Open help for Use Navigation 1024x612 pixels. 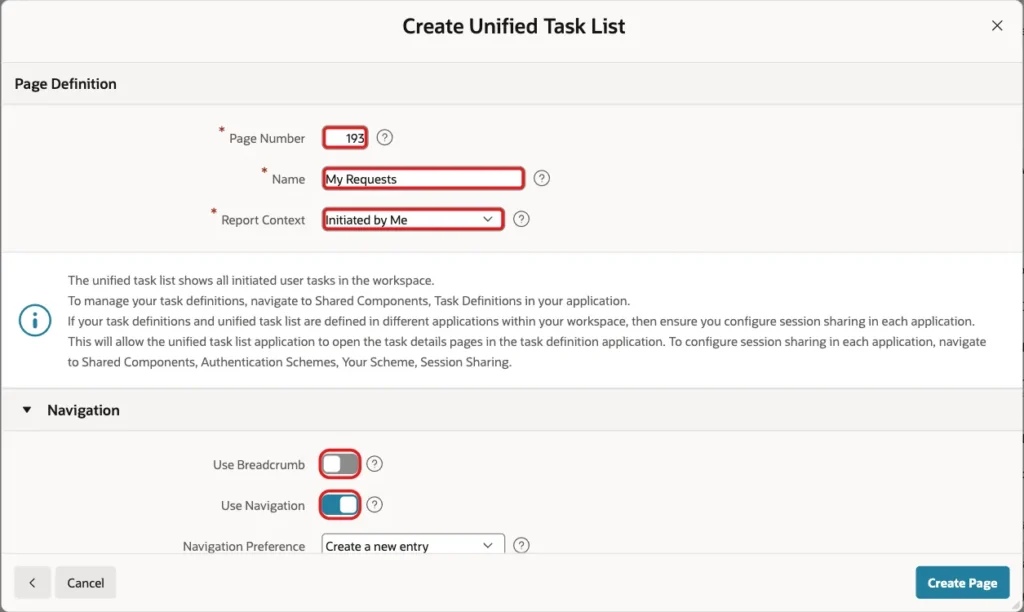tap(374, 505)
